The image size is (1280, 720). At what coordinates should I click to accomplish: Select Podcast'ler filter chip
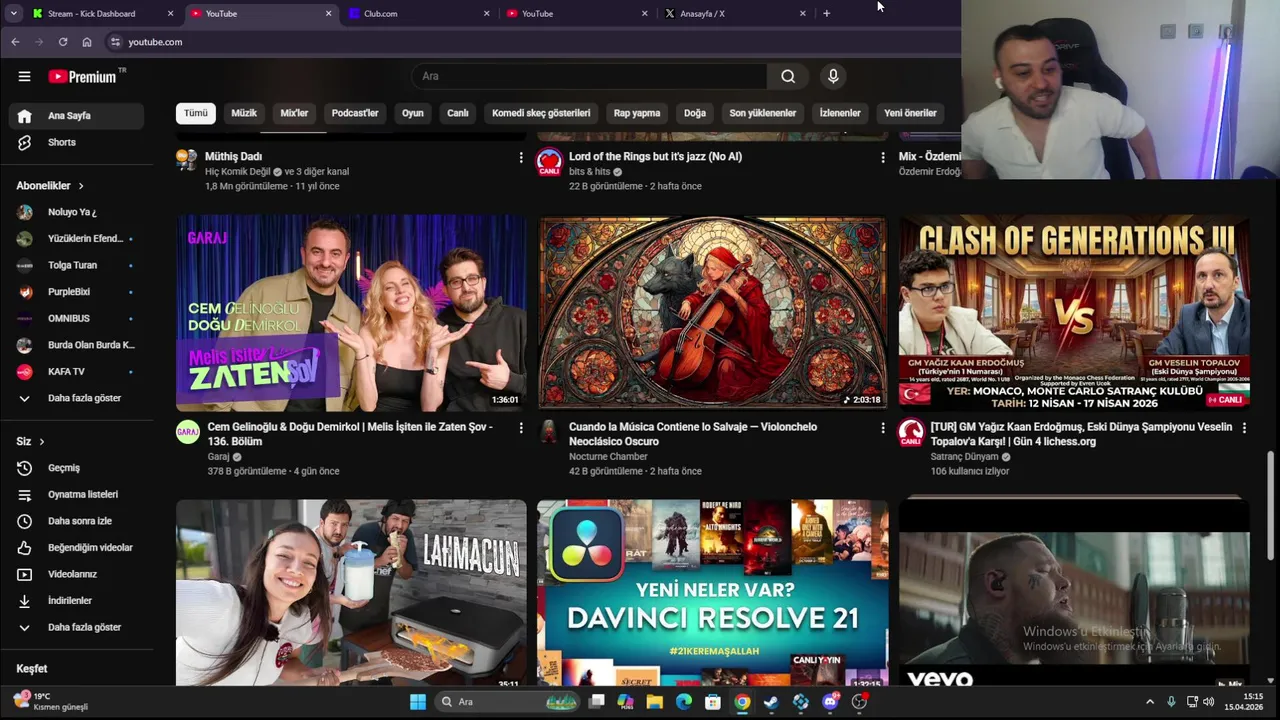355,113
